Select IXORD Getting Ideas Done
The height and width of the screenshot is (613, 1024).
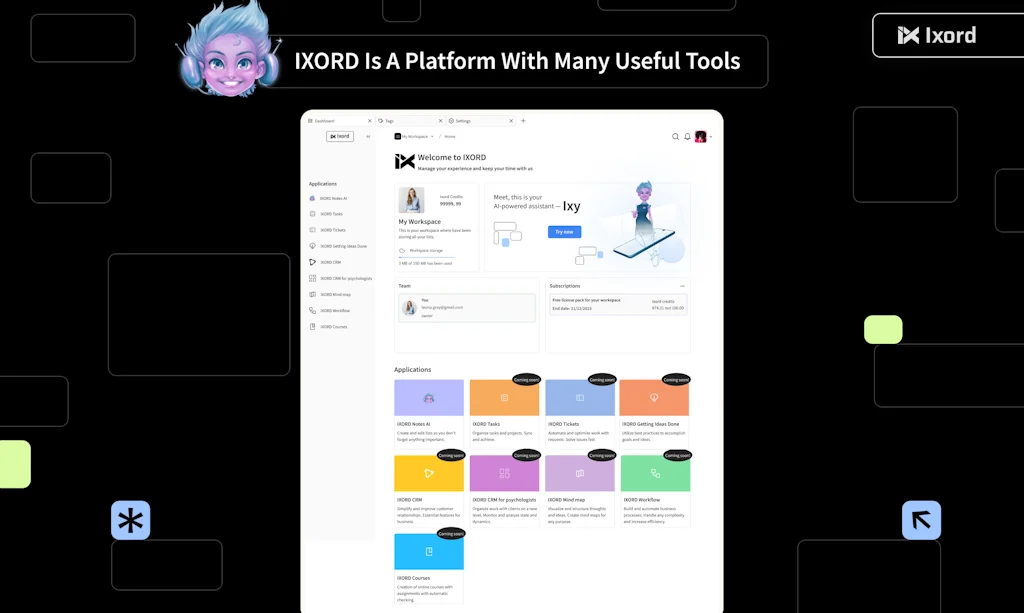click(345, 246)
